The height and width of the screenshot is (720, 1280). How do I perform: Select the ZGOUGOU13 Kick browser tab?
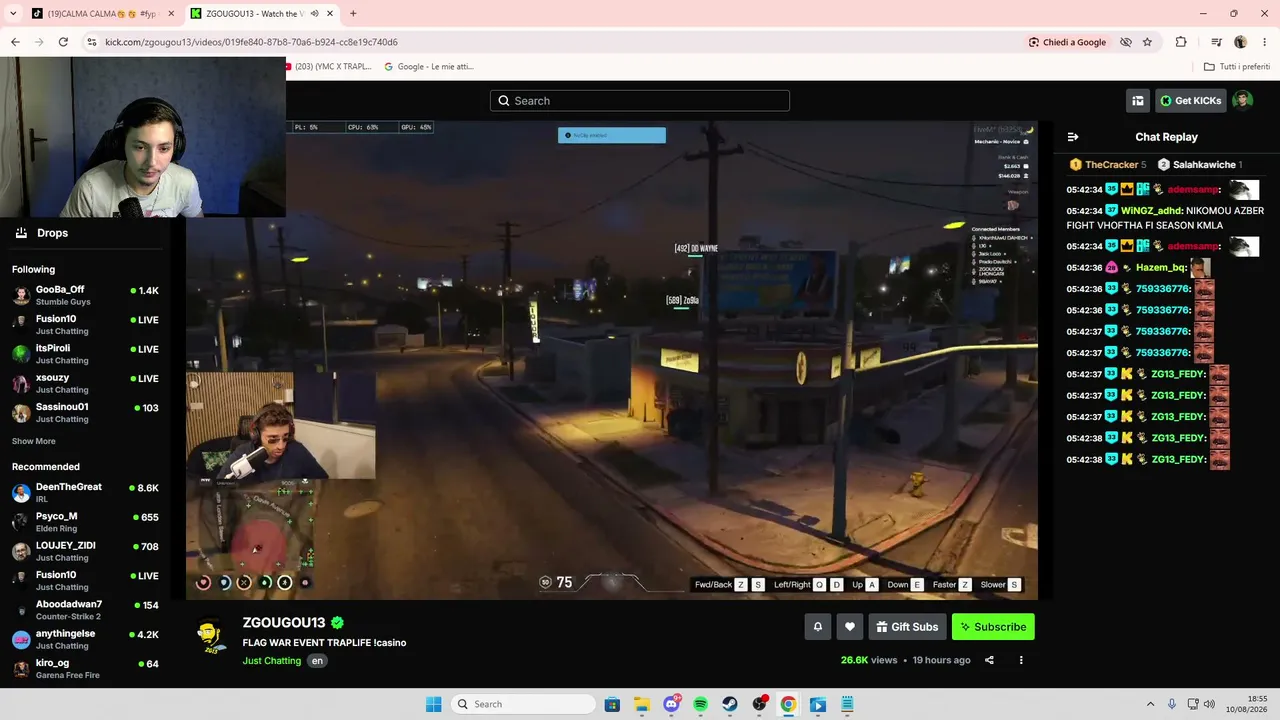point(254,14)
